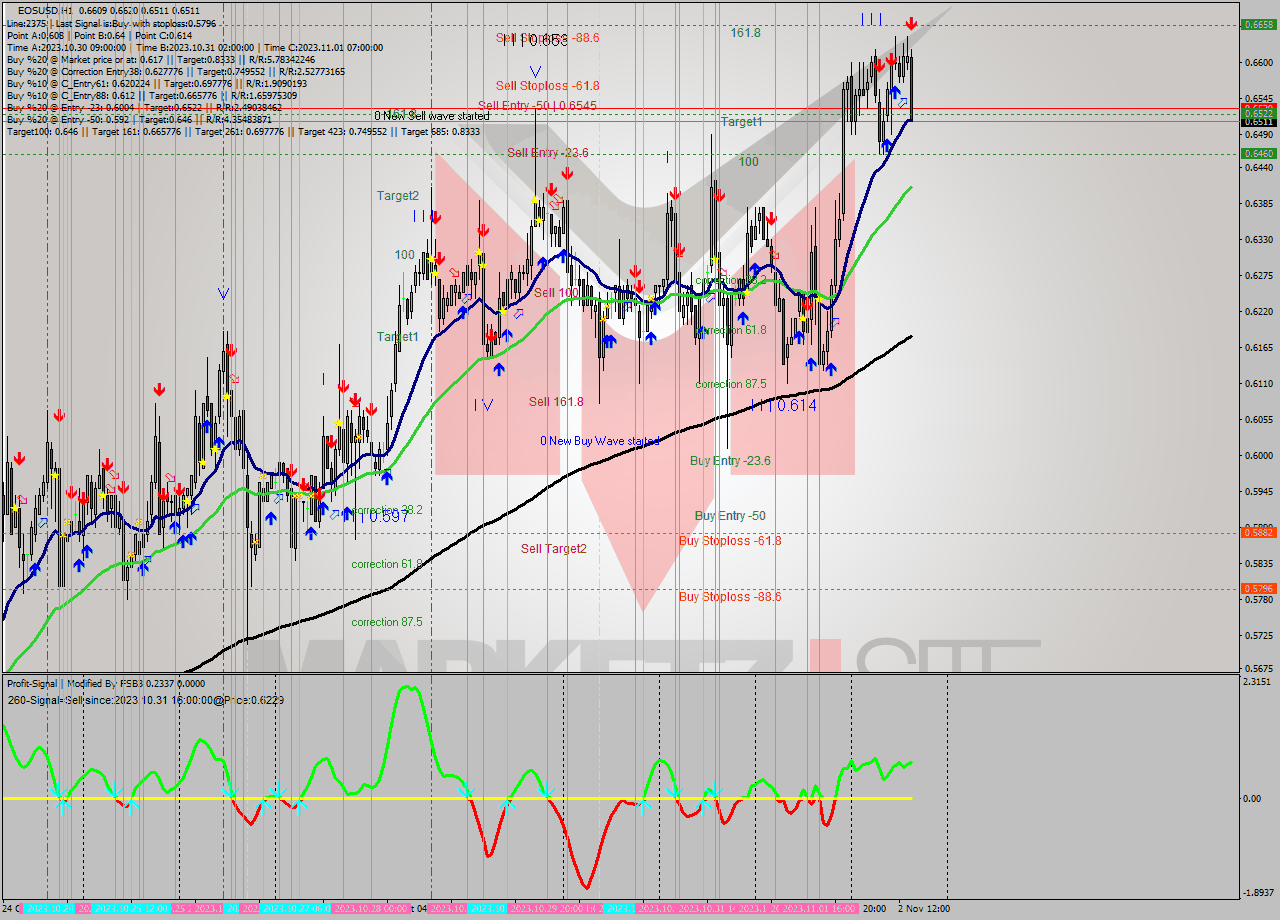Click the green 0.6522 price tag
The image size is (1280, 920).
click(1257, 113)
